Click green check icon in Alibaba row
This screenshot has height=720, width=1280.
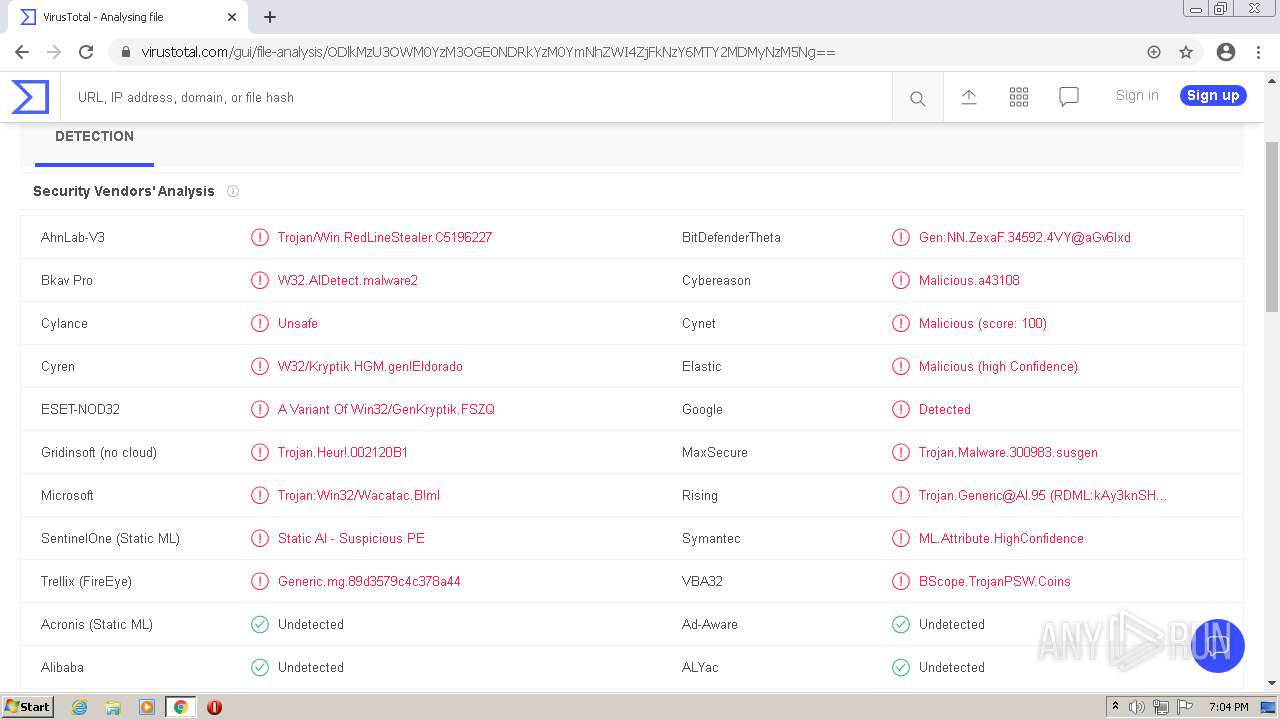[x=260, y=667]
